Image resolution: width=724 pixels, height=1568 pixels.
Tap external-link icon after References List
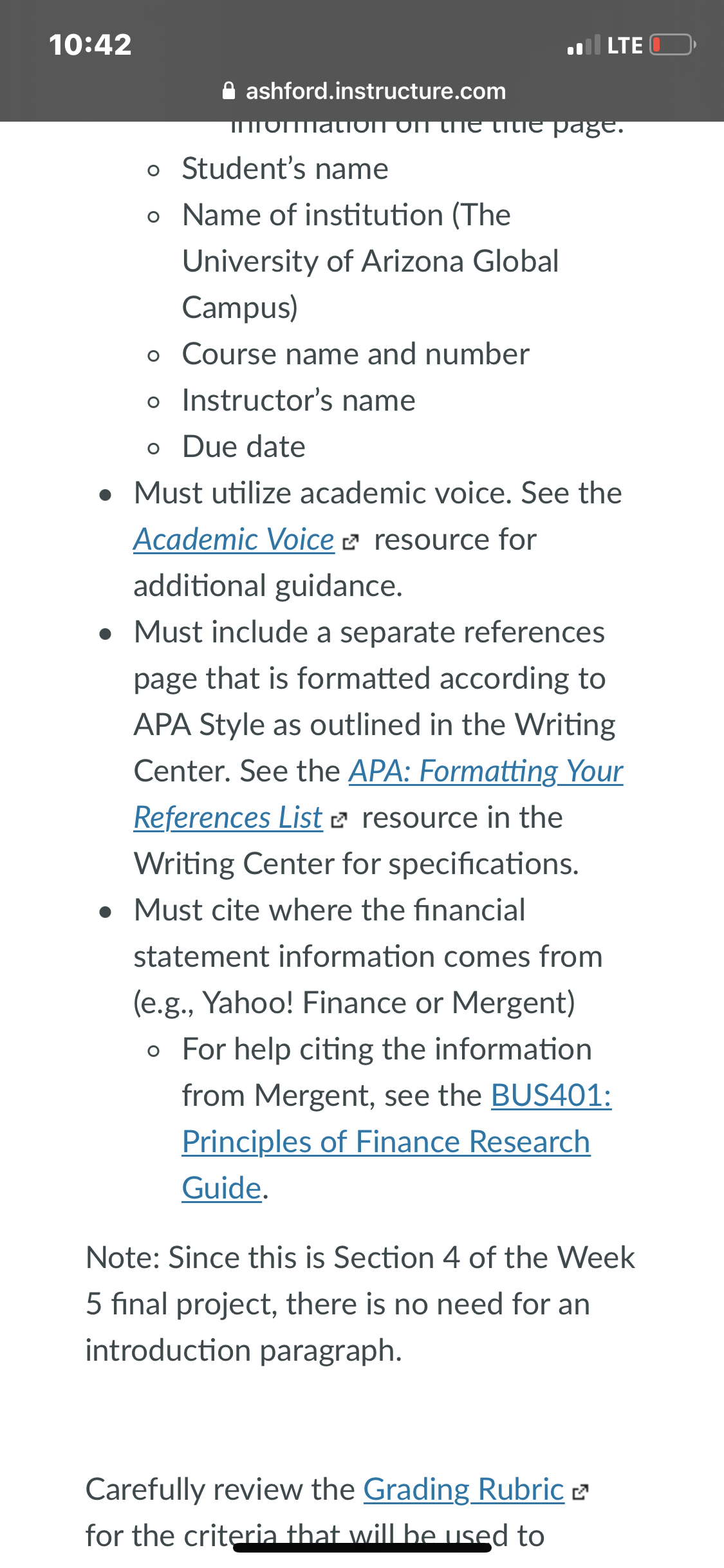(x=339, y=821)
